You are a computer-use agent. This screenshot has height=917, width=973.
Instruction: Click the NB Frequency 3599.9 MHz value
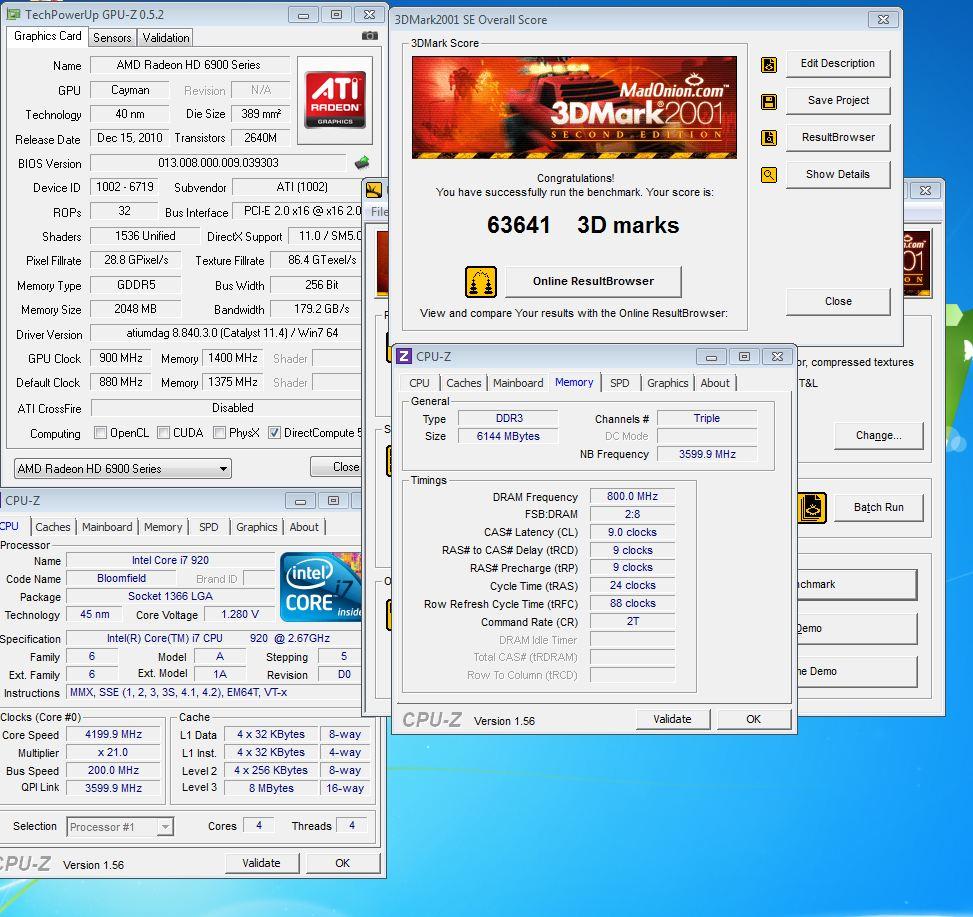pos(707,454)
